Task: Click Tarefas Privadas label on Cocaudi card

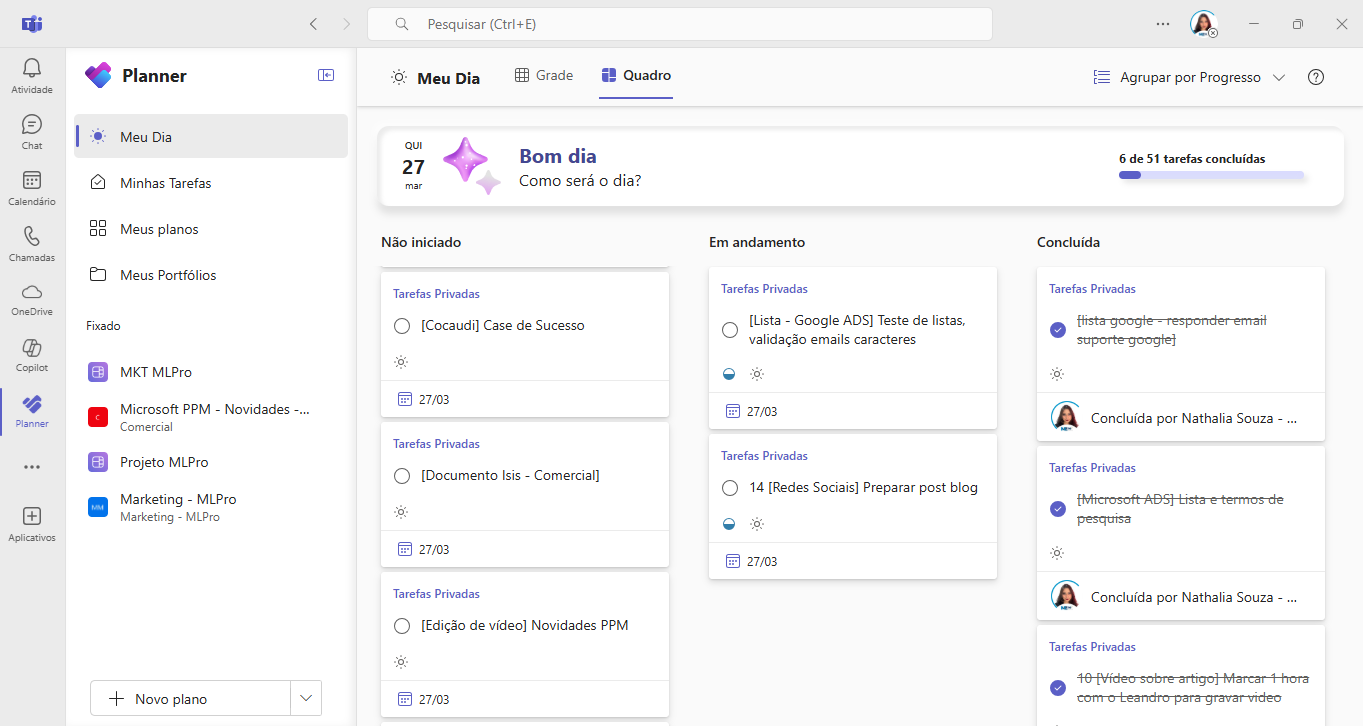Action: [436, 294]
